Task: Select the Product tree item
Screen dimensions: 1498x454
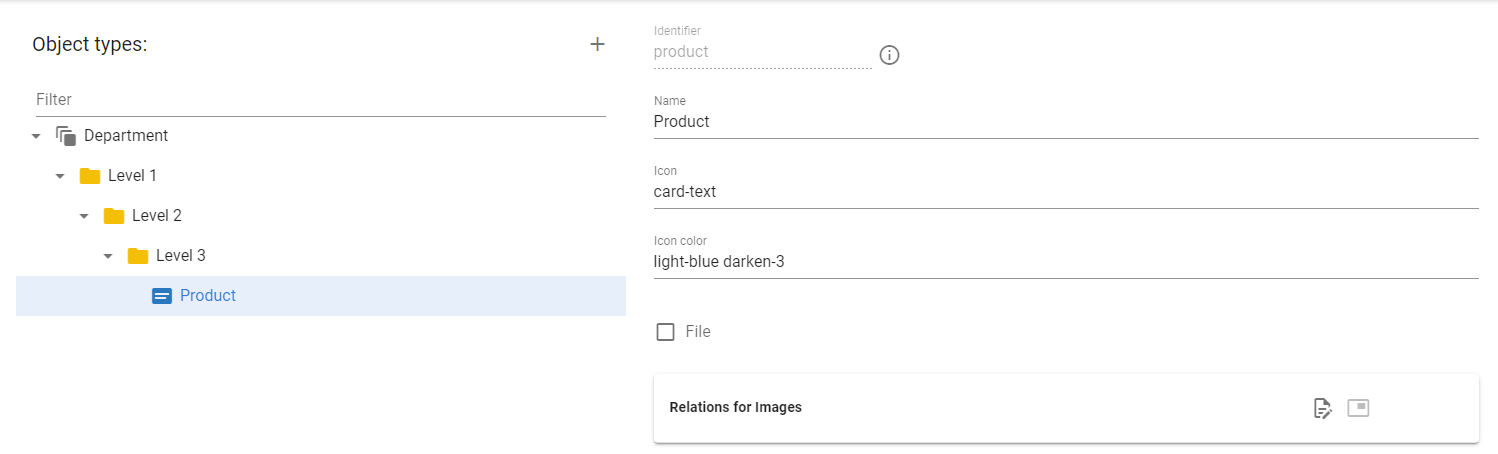Action: (x=321, y=296)
